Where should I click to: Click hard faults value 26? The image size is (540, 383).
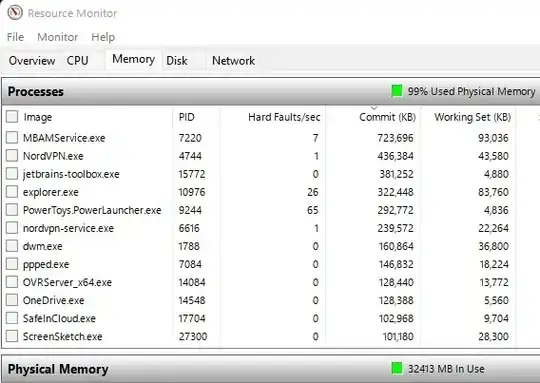point(313,192)
